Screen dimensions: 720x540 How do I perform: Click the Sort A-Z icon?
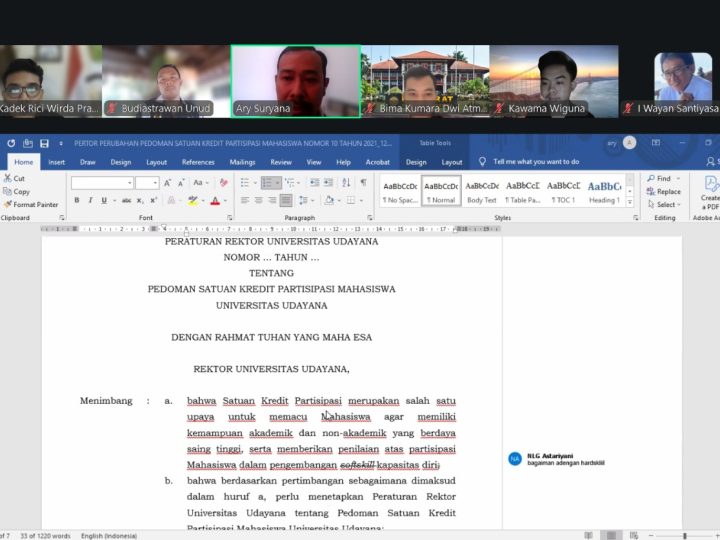pyautogui.click(x=346, y=183)
